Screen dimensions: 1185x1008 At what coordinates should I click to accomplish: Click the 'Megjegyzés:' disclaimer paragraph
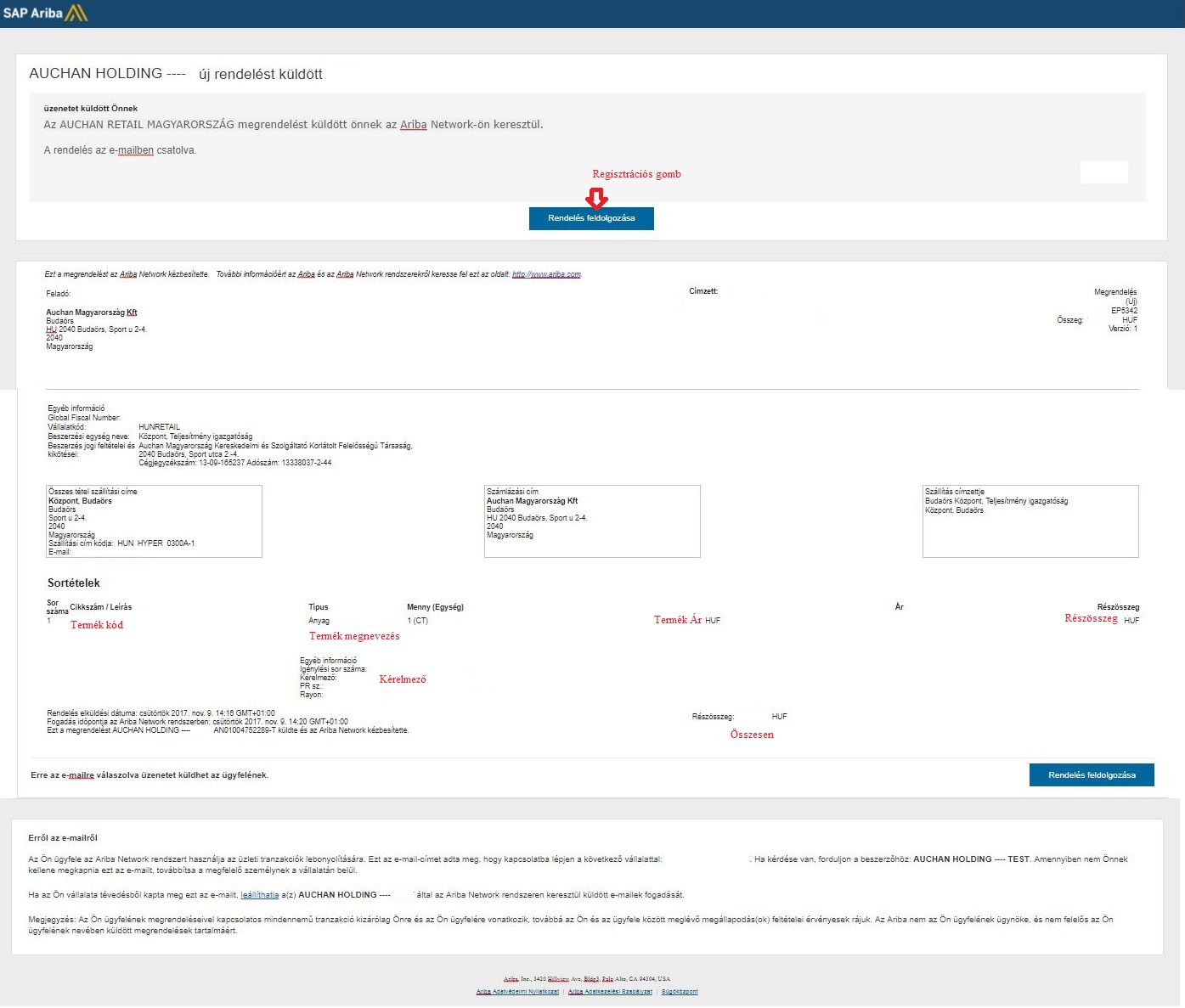(x=571, y=925)
